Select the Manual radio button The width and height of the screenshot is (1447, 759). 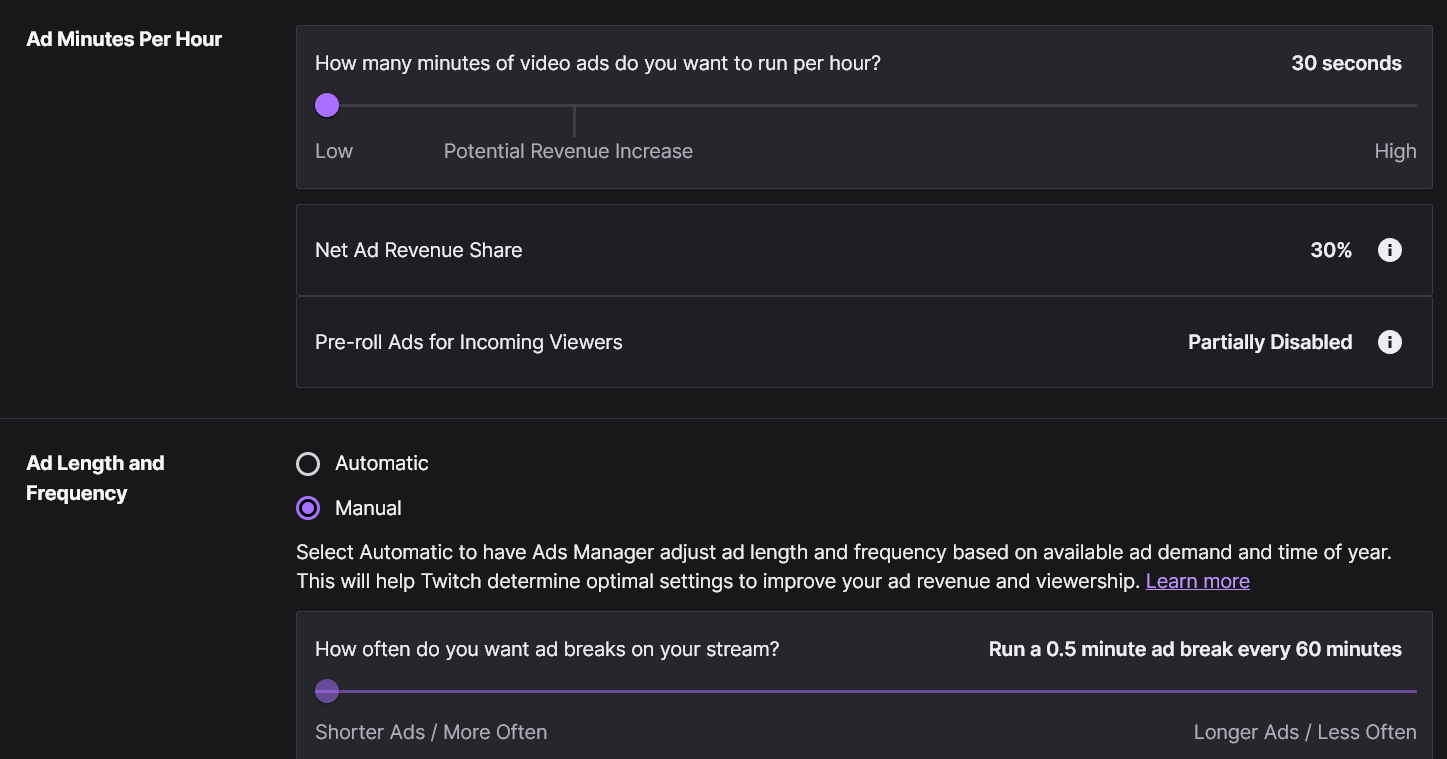(x=308, y=508)
